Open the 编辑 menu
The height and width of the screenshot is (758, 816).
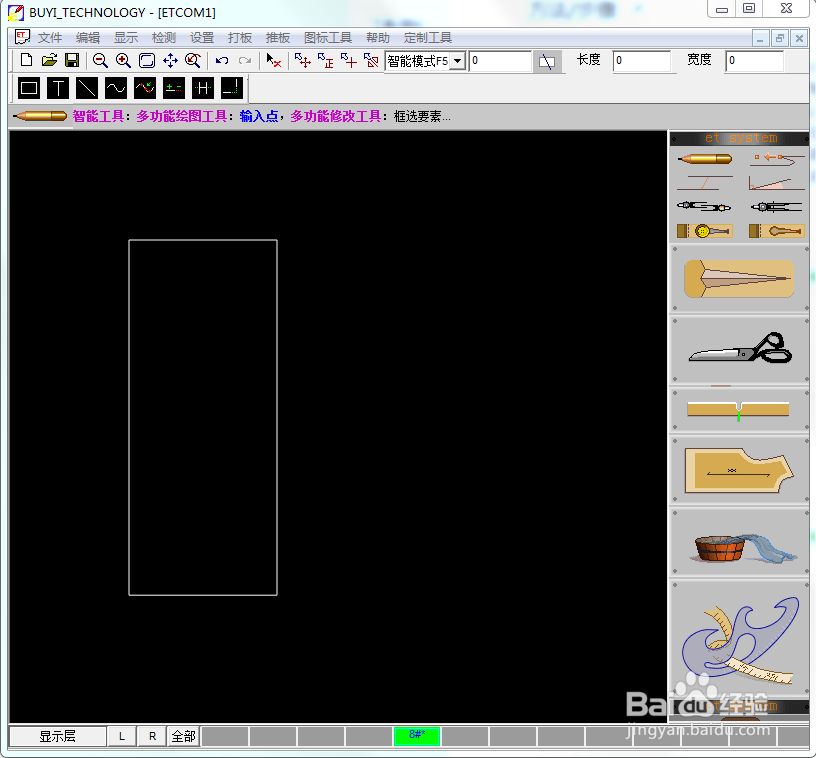pyautogui.click(x=88, y=38)
